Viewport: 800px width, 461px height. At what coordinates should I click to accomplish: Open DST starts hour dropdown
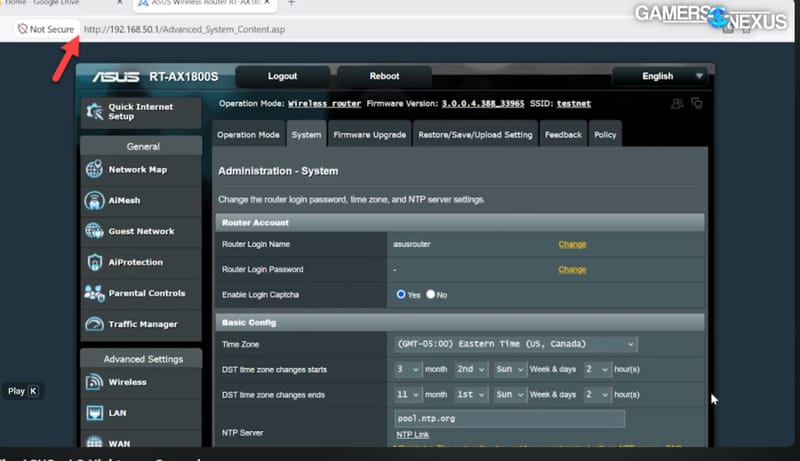pyautogui.click(x=596, y=369)
